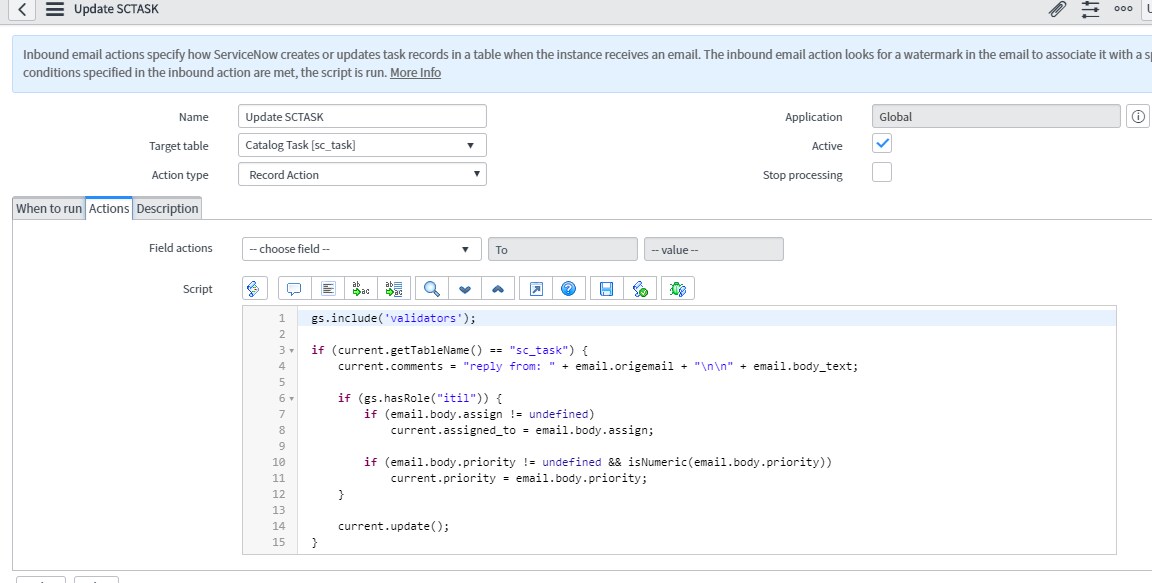This screenshot has height=583, width=1152.
Task: Select the Actions tab
Action: (109, 209)
